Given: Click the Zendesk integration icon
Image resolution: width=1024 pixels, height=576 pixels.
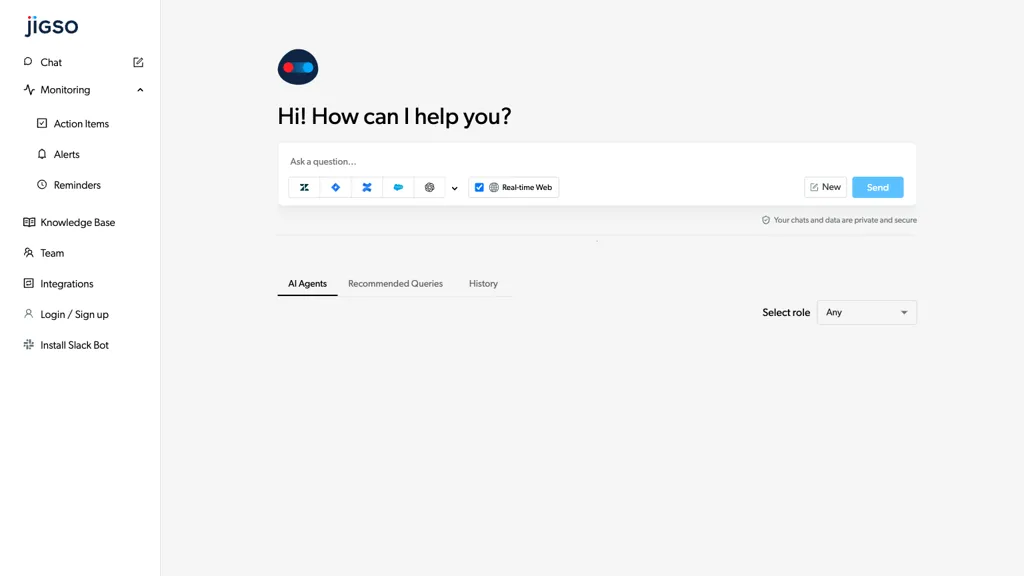Looking at the screenshot, I should coord(304,187).
